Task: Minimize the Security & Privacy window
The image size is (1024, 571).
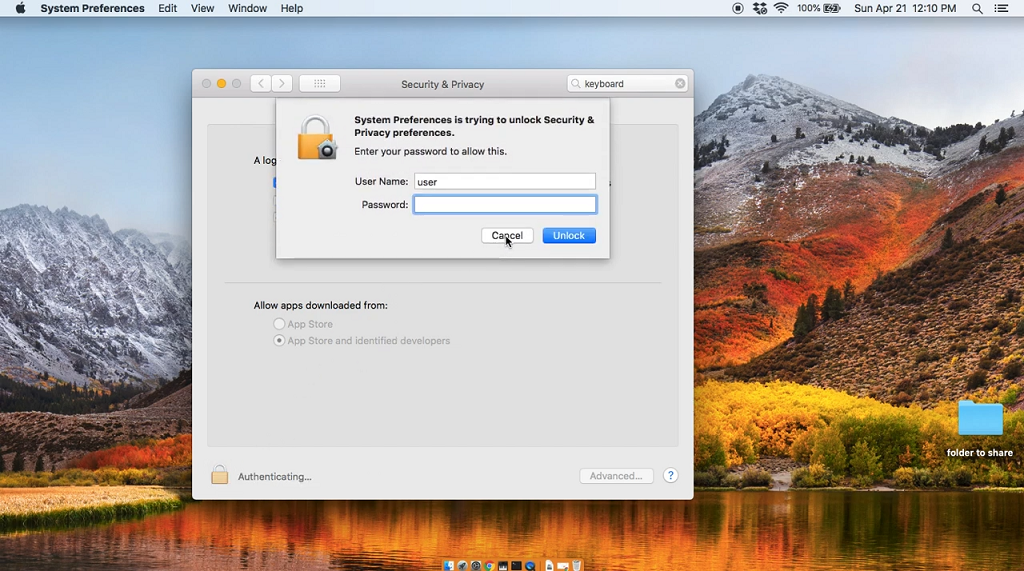Action: tap(221, 84)
